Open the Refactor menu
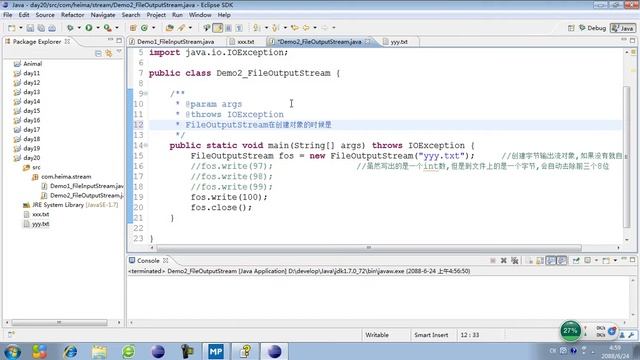 73,15
